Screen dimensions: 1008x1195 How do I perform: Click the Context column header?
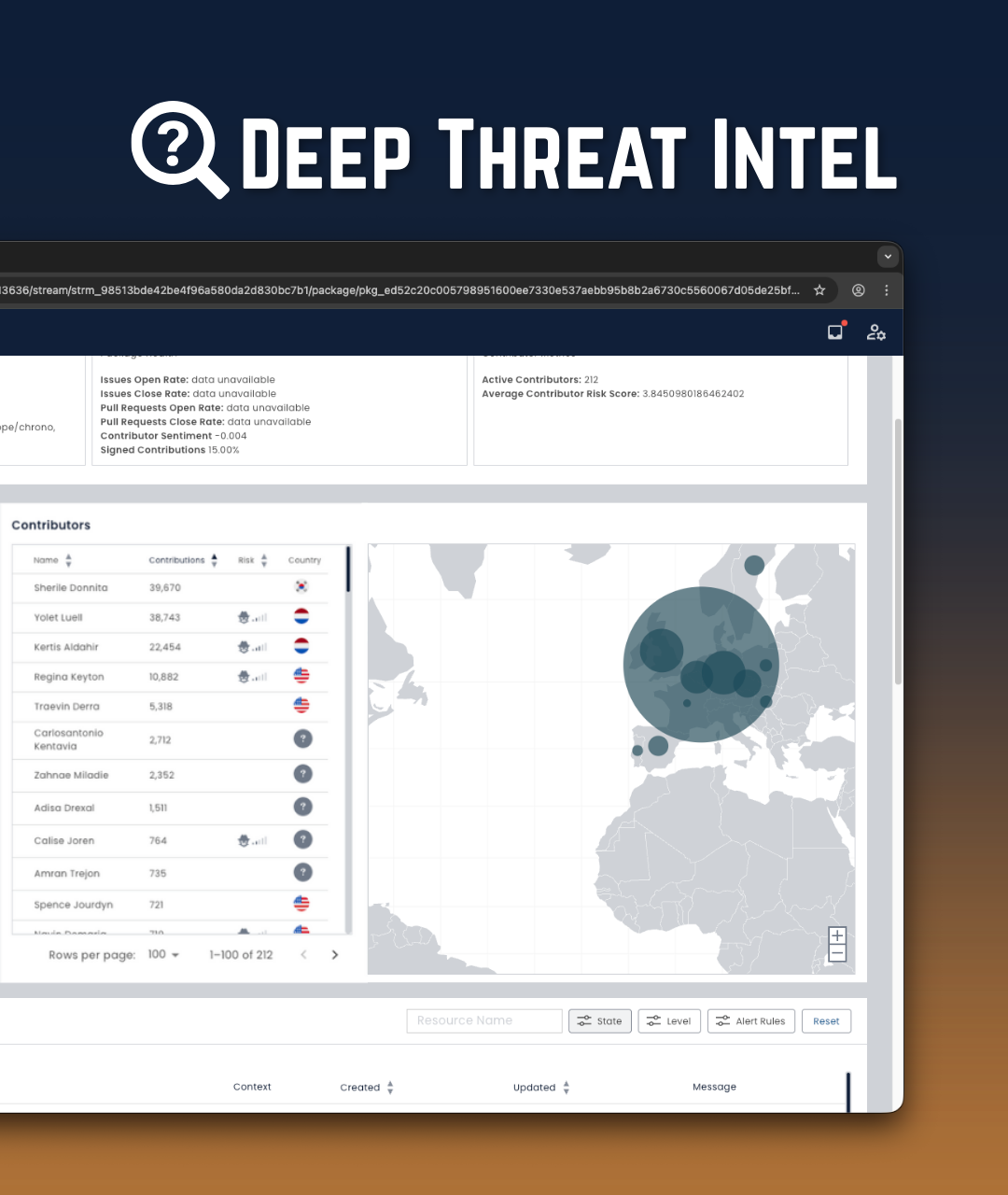tap(252, 1087)
